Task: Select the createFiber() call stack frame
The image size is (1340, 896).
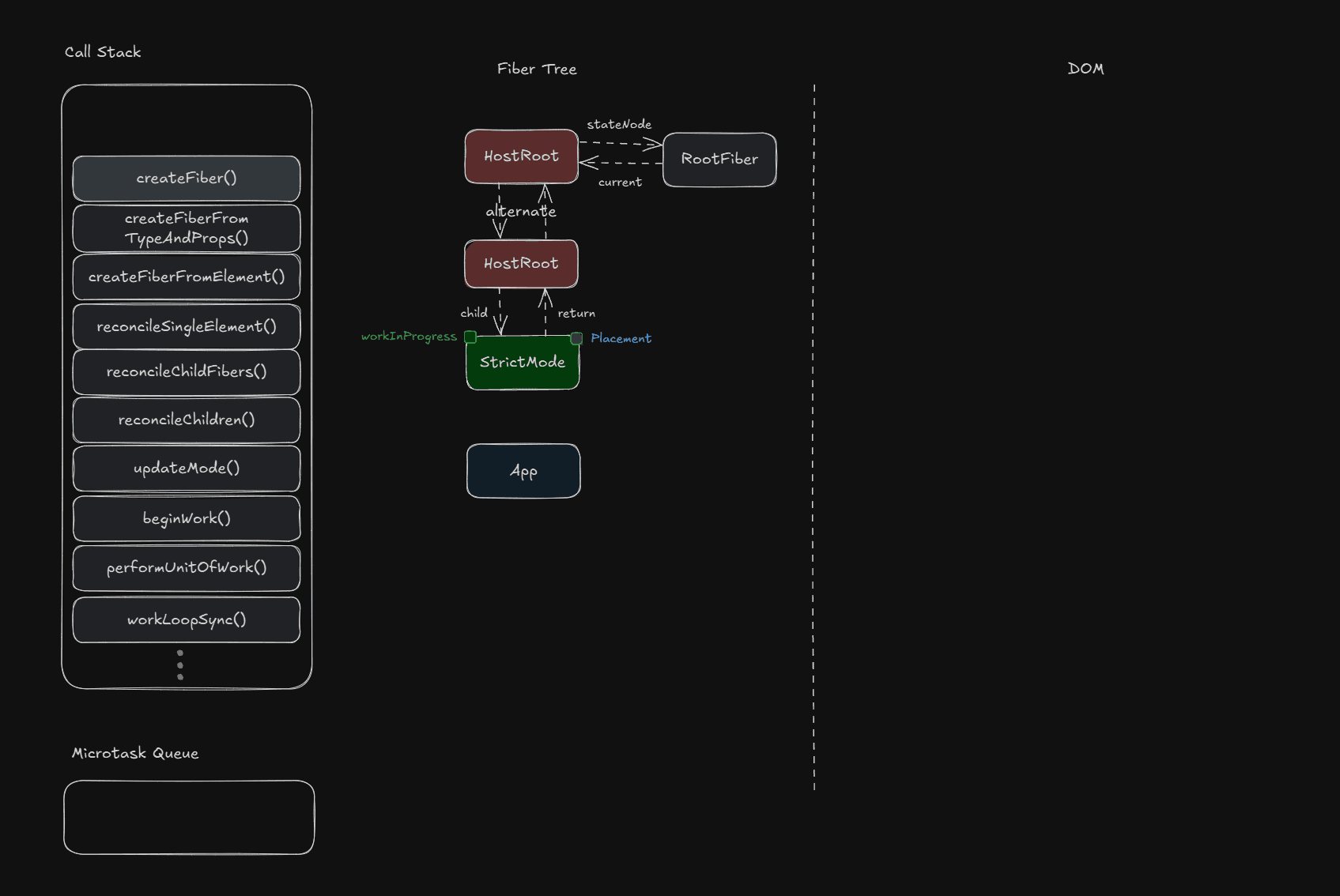Action: tap(187, 179)
